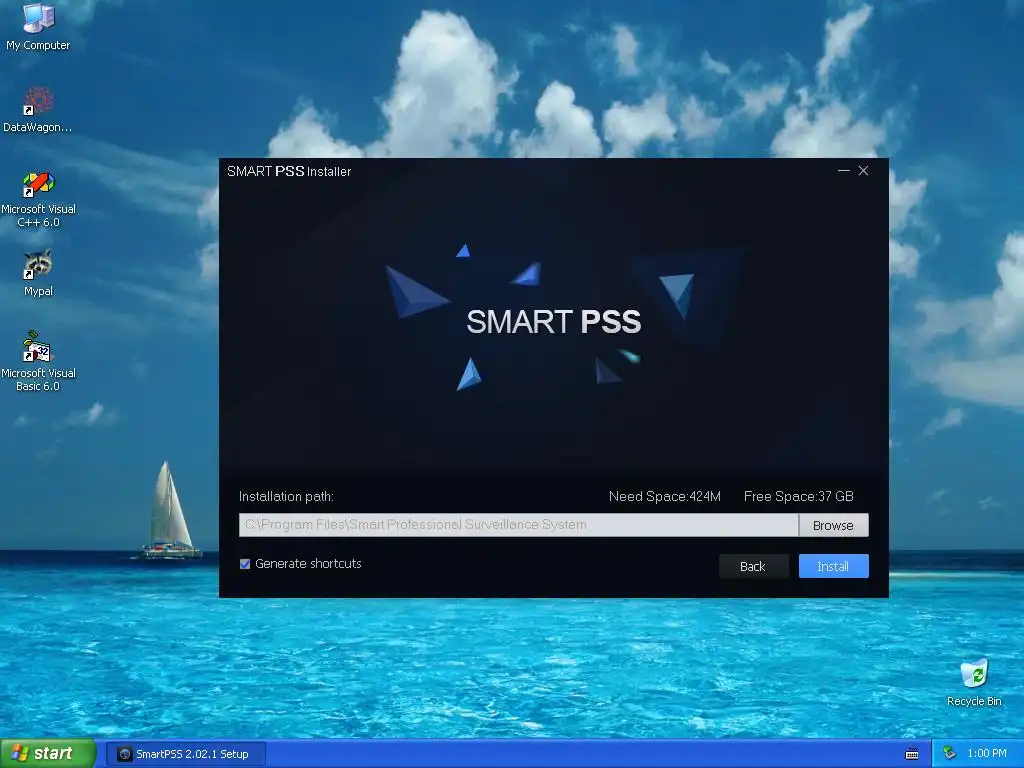Image resolution: width=1024 pixels, height=768 pixels.
Task: Select the Mypal raccoon desktop icon
Action: [x=38, y=273]
